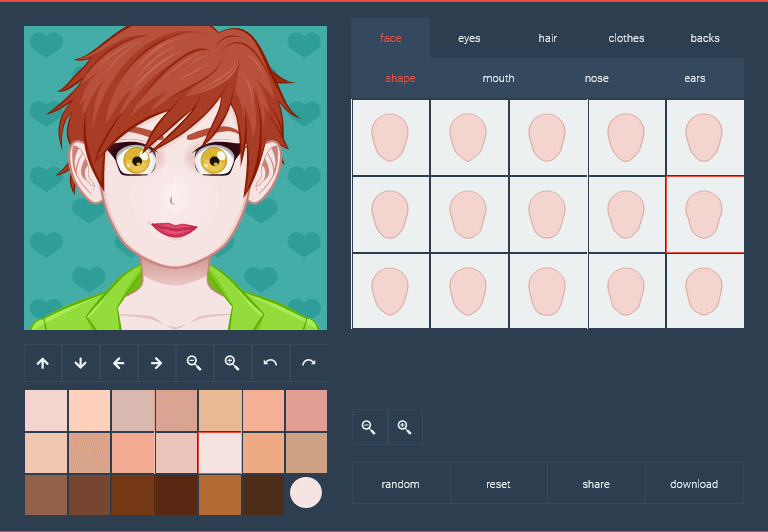Pick the first face shape in the middle row

[391, 215]
